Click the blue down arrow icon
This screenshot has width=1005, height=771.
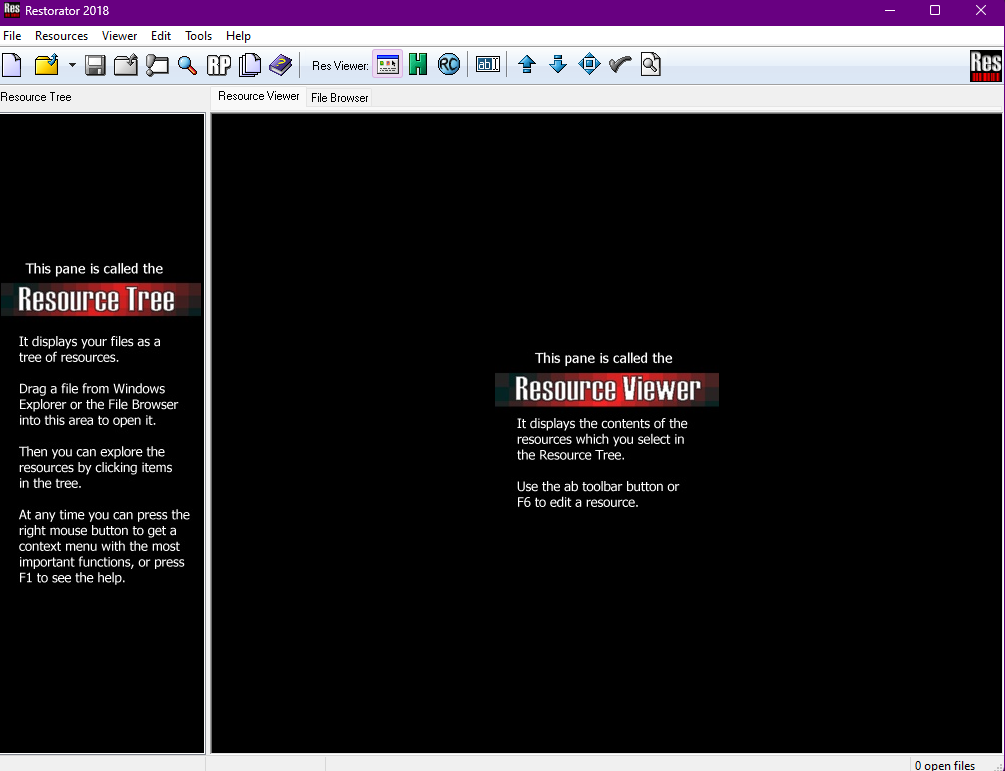coord(558,64)
